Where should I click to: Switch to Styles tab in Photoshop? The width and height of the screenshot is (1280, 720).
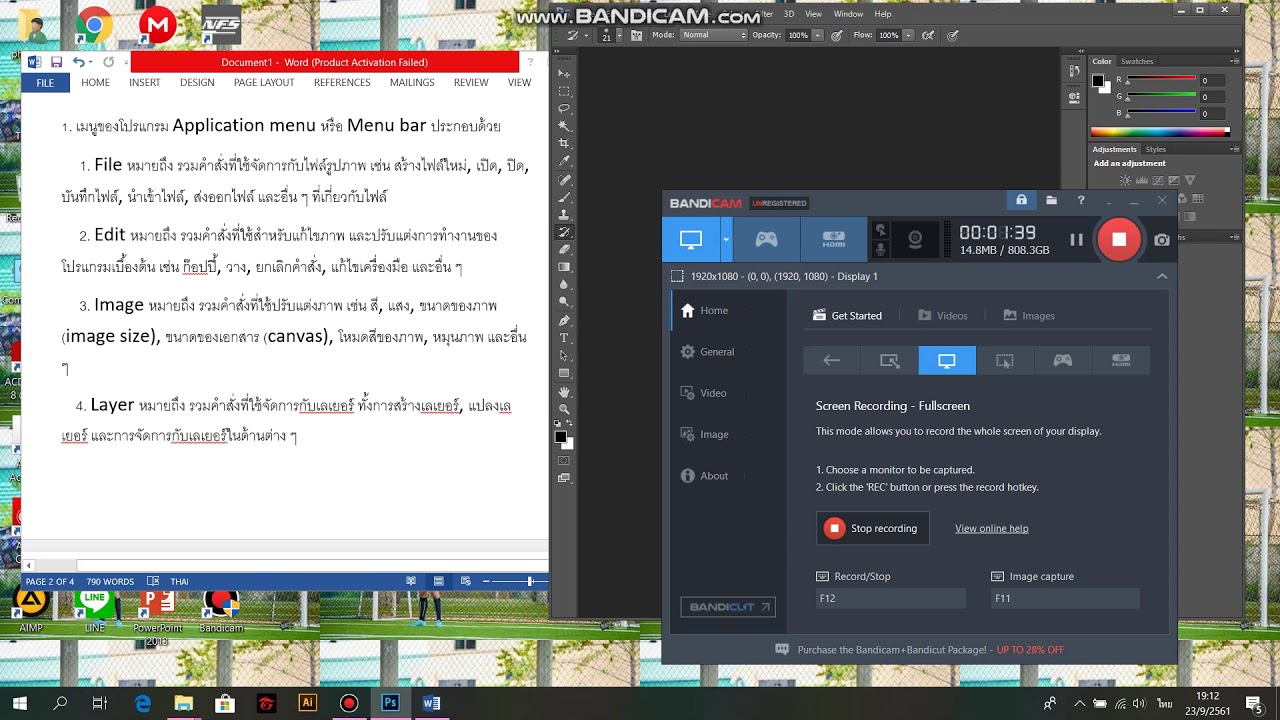click(x=1155, y=149)
